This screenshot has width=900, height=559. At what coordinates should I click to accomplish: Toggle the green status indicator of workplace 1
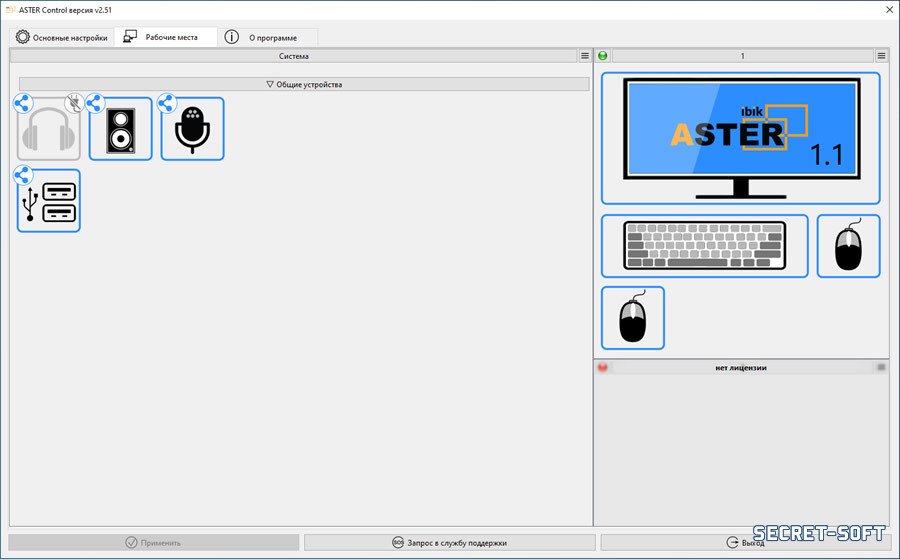pos(602,56)
